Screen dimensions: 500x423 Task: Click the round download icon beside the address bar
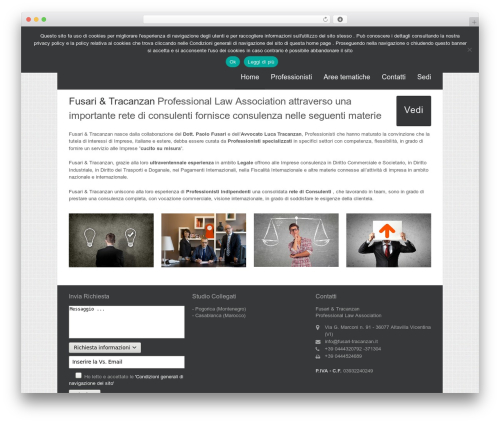click(x=340, y=20)
